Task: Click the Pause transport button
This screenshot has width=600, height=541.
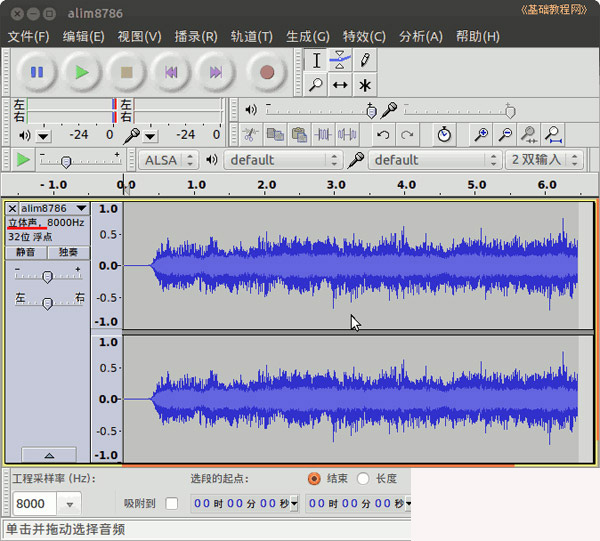Action: click(x=37, y=72)
